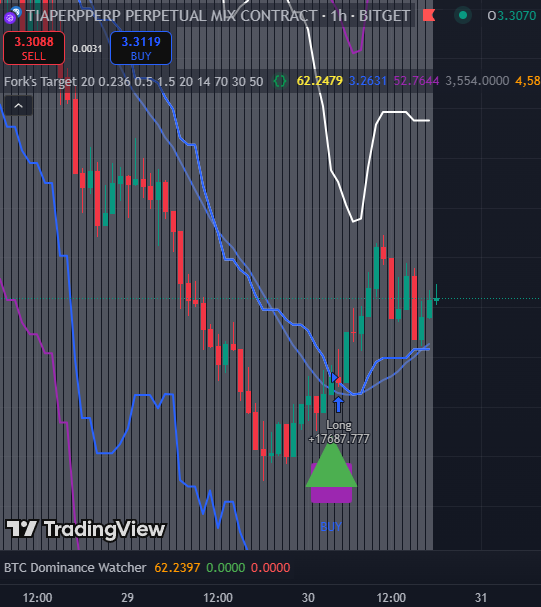This screenshot has height=607, width=541.
Task: Click the red flag icon
Action: (x=429, y=15)
